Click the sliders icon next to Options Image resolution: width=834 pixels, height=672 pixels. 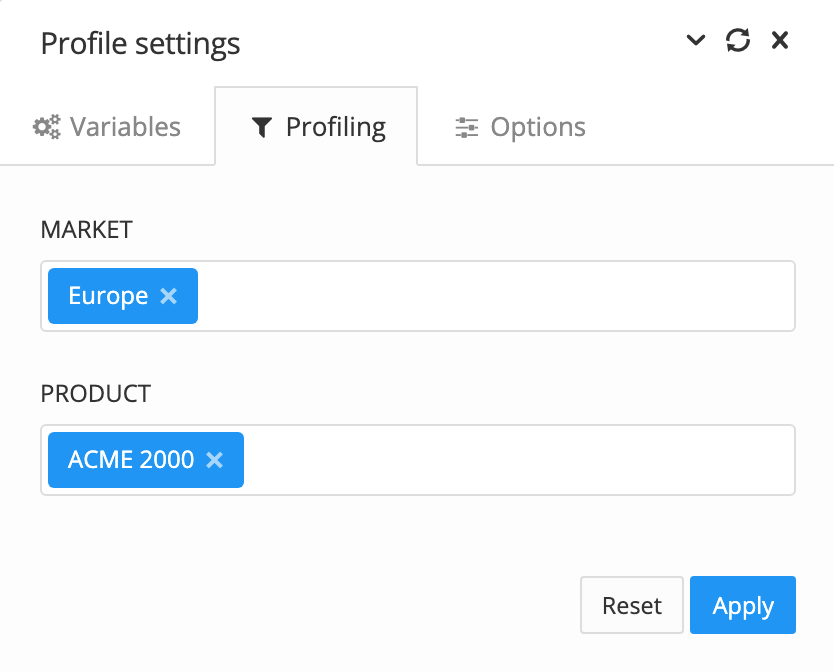pos(465,127)
